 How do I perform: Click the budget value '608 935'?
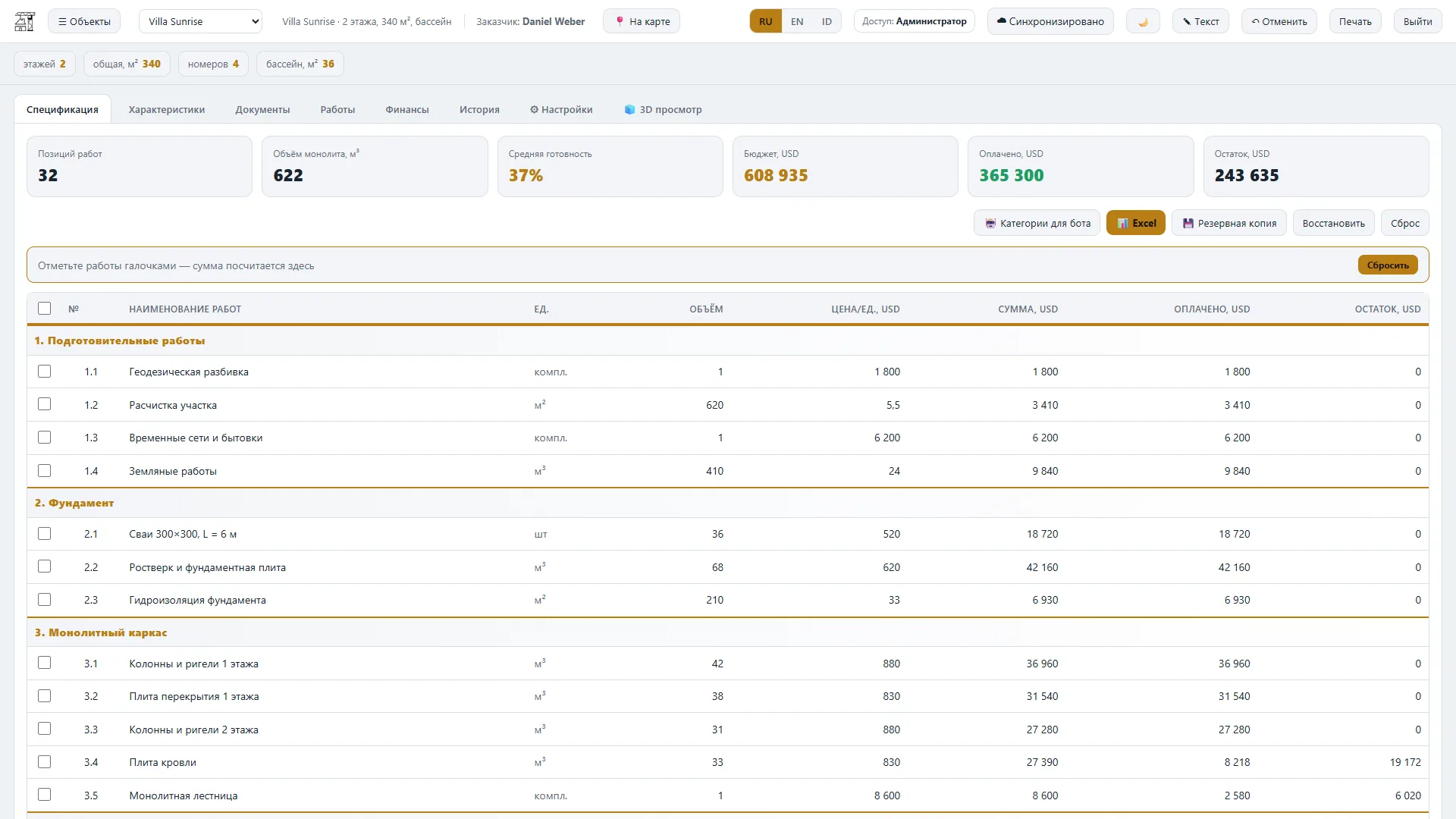[x=776, y=175]
